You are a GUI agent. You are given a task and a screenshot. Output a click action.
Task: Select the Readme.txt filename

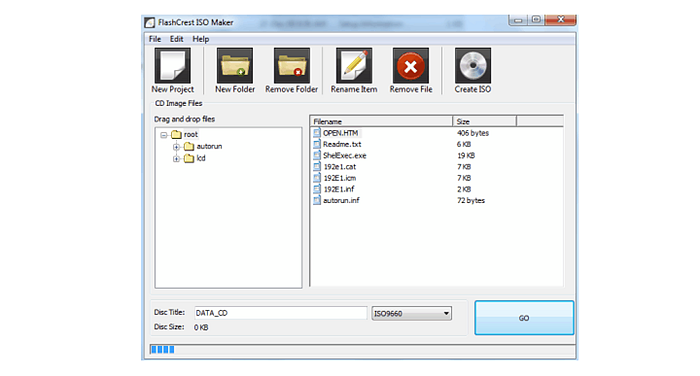(342, 144)
